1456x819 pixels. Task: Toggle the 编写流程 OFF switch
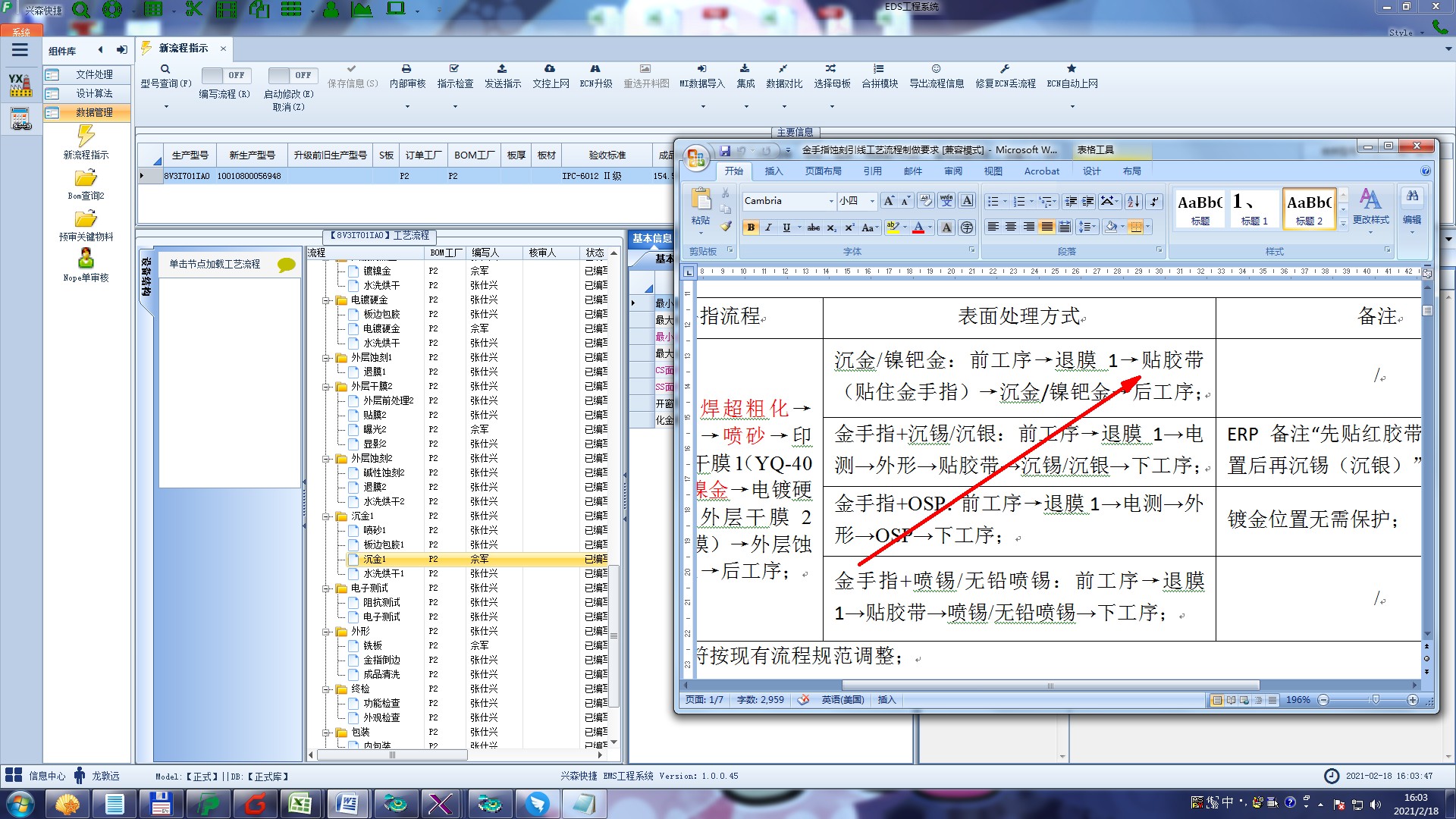225,75
